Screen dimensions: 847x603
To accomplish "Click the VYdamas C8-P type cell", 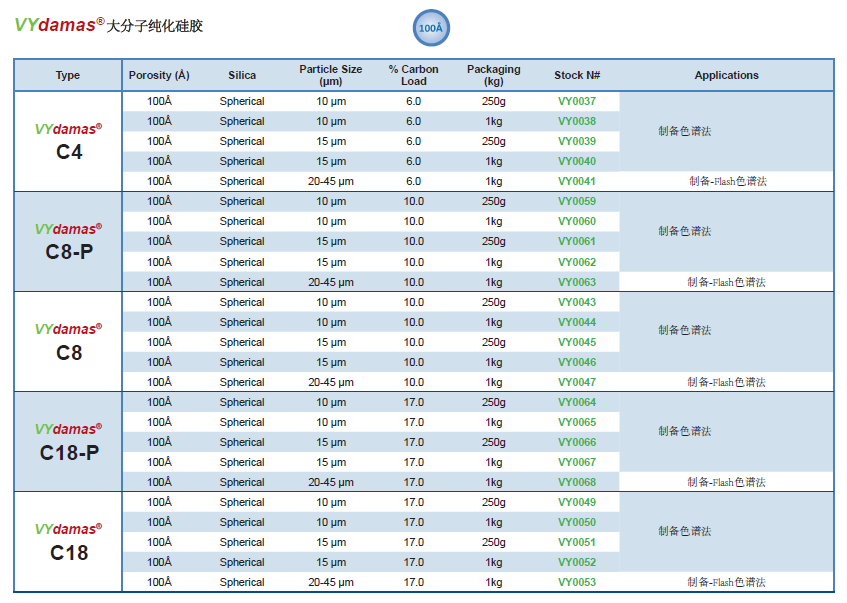I will pyautogui.click(x=68, y=242).
